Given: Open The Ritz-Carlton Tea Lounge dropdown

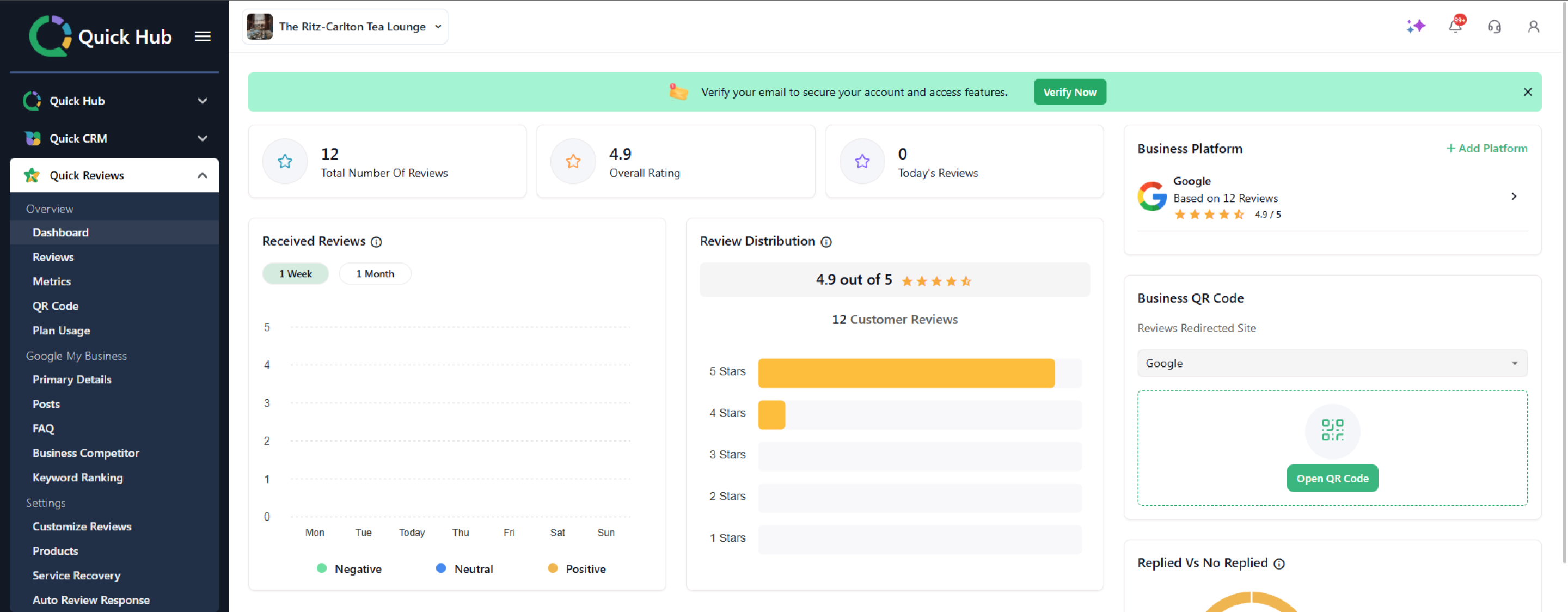Looking at the screenshot, I should [345, 26].
